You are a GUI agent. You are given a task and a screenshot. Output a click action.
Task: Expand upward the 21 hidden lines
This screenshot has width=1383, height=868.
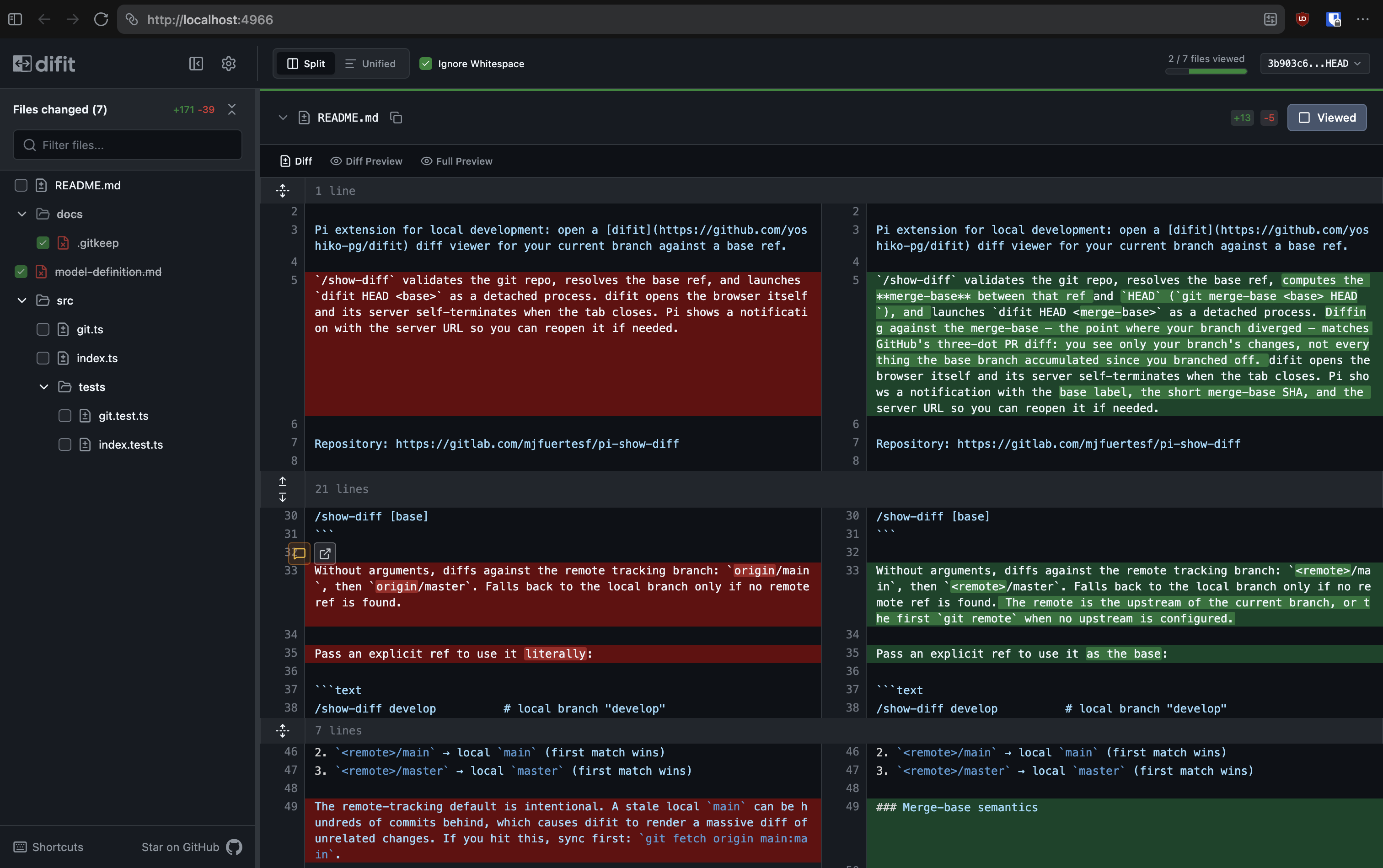tap(283, 481)
